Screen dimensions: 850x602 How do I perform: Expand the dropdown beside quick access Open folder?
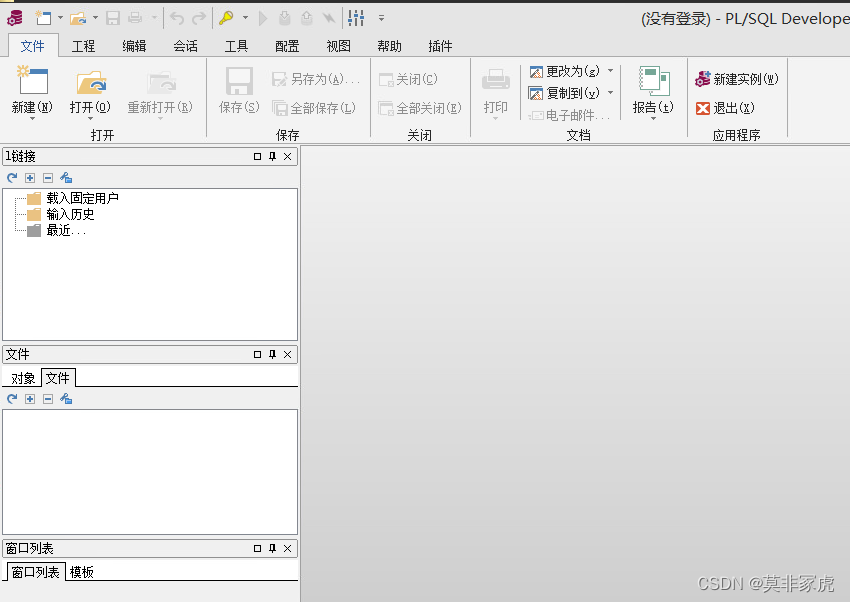pyautogui.click(x=95, y=18)
